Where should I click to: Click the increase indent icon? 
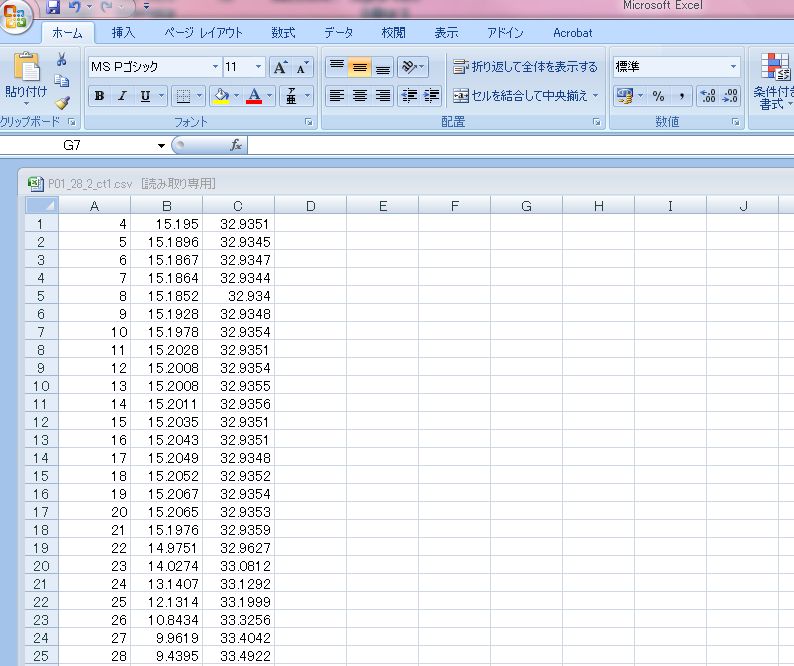click(431, 96)
